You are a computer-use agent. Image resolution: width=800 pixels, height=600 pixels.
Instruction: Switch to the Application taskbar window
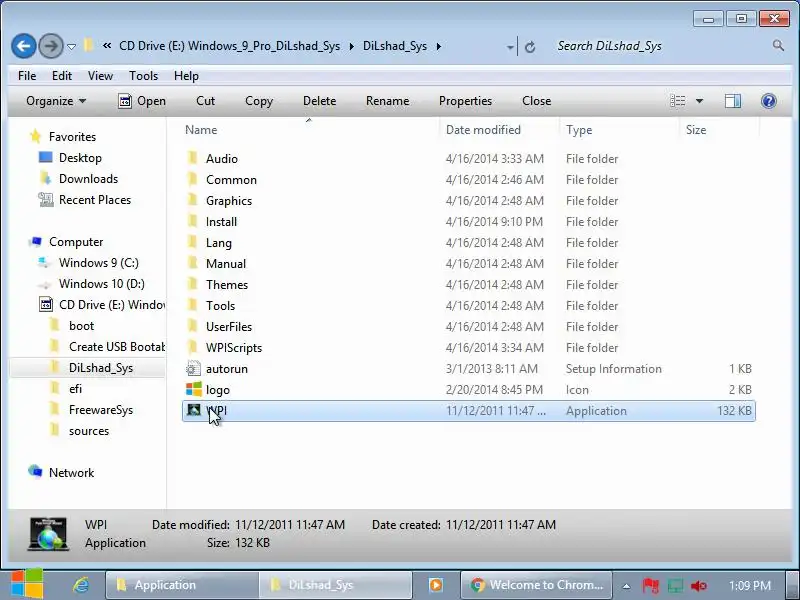click(182, 585)
